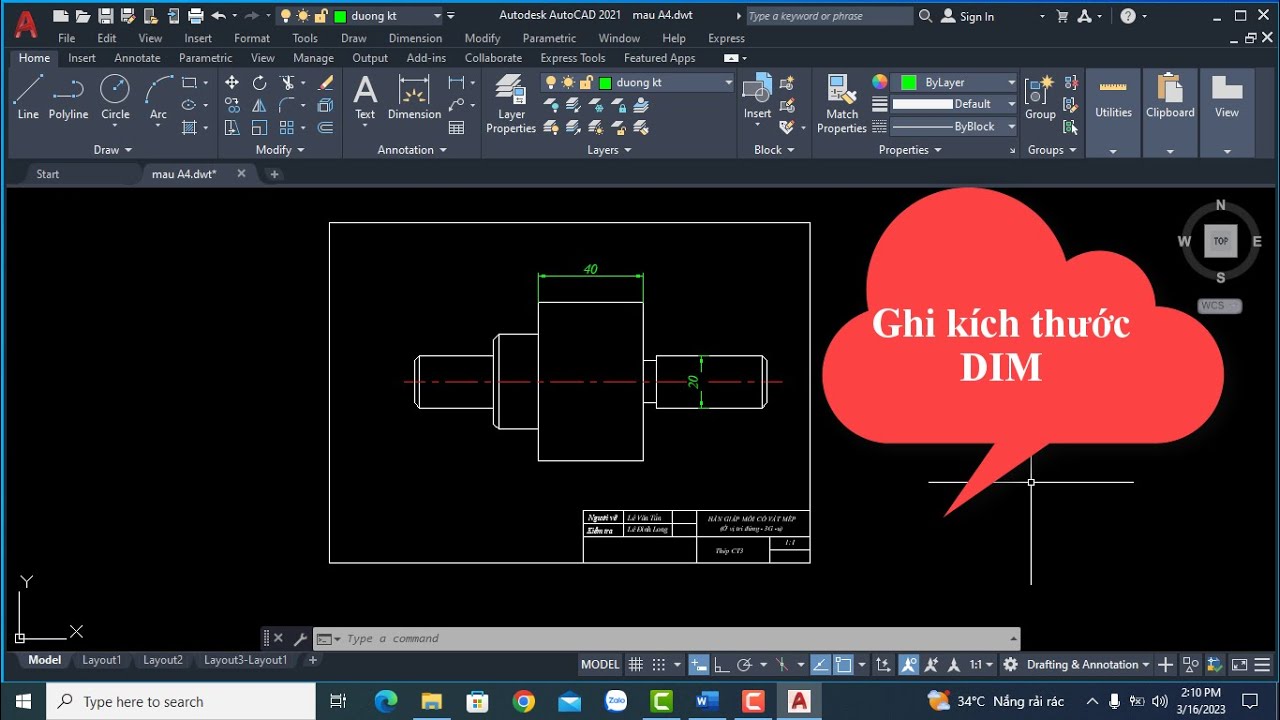Select the Mirror tool
This screenshot has height=720, width=1280.
click(x=259, y=105)
